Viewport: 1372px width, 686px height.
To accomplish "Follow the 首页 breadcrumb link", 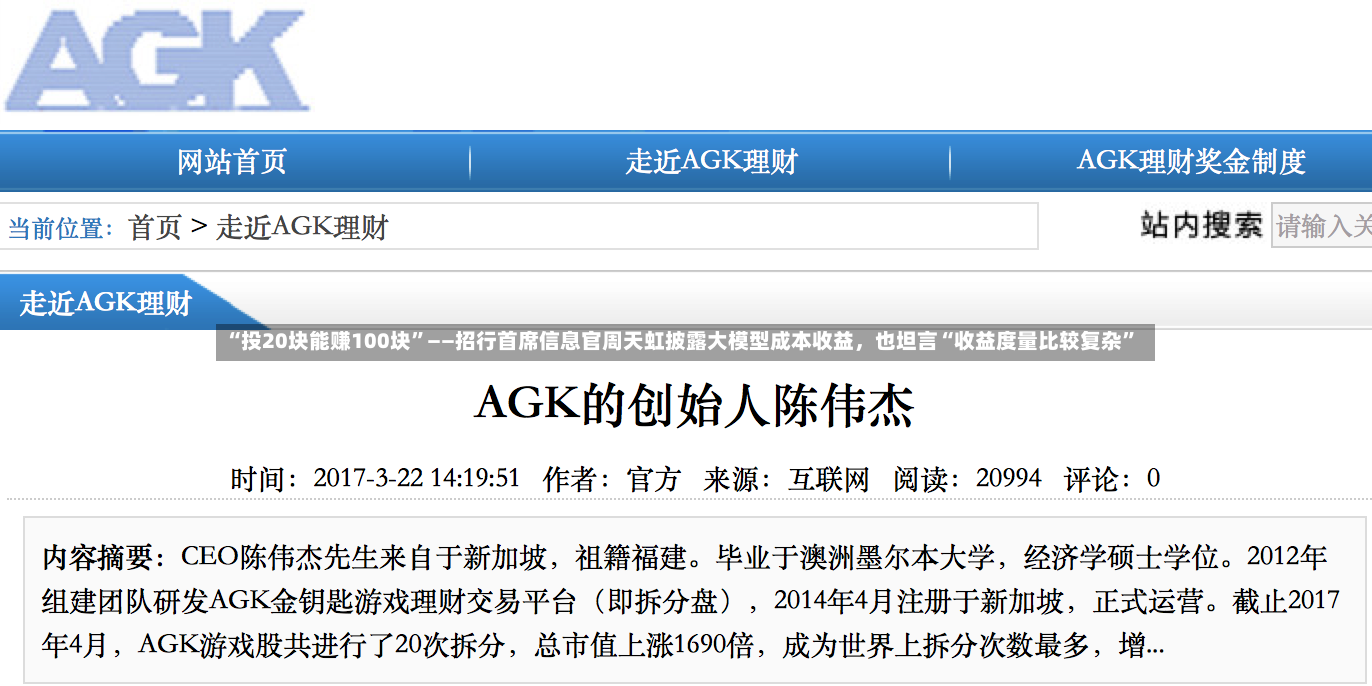I will click(155, 227).
